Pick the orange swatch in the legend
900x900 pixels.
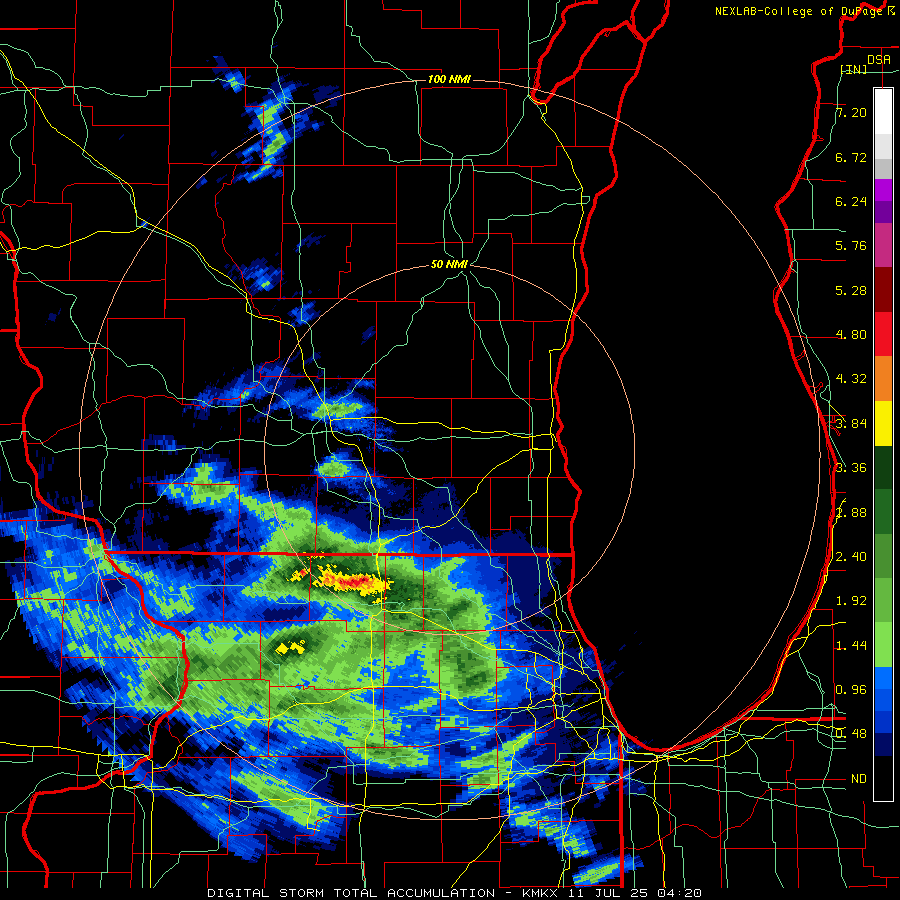(x=883, y=379)
